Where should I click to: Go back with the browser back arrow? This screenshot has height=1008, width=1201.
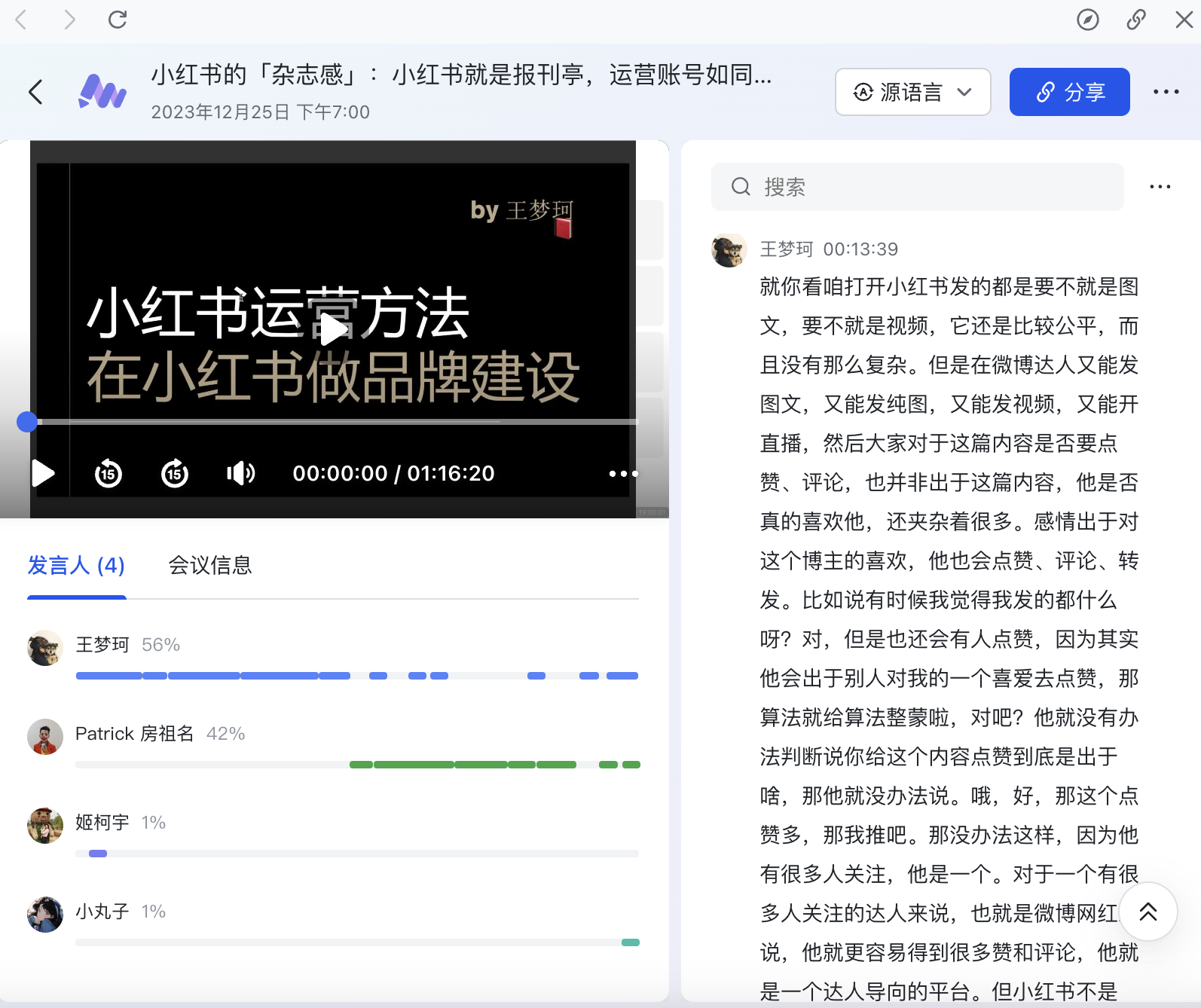tap(21, 20)
